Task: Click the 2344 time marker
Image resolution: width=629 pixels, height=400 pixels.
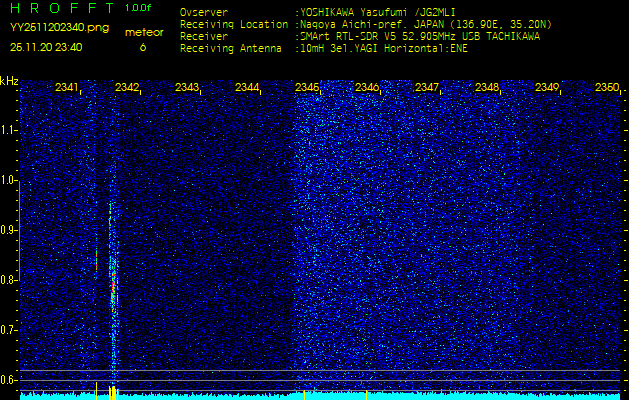Action: (x=247, y=87)
